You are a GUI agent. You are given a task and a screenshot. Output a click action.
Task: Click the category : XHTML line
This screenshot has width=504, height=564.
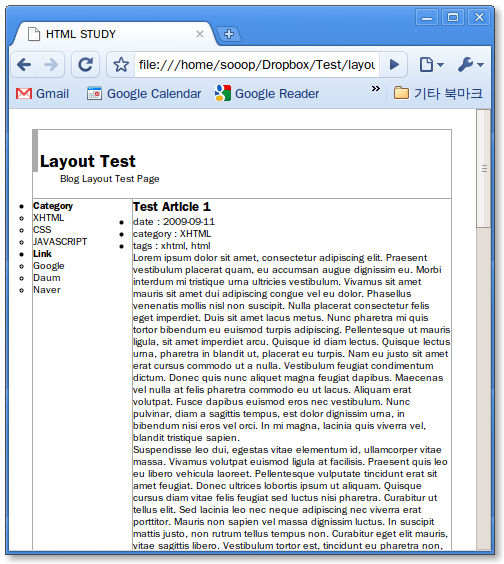[172, 234]
